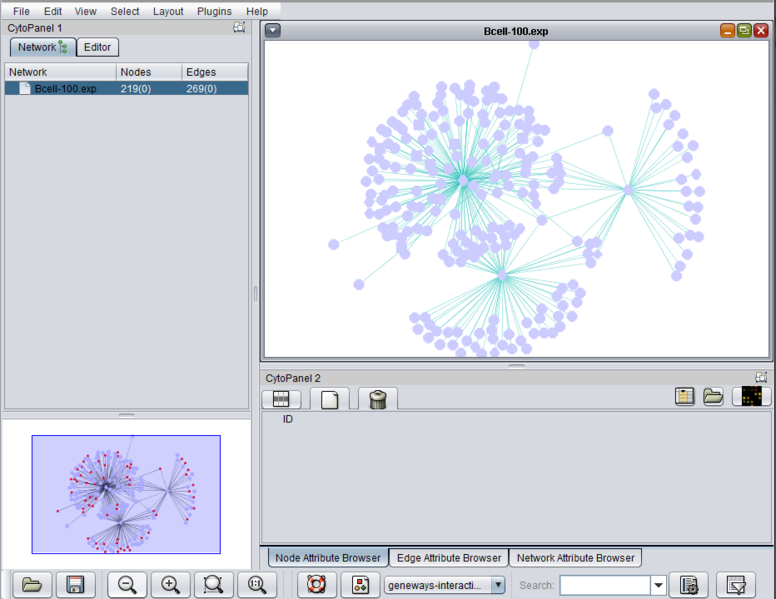Minimize the Bcell-100.exp network window
The height and width of the screenshot is (599, 776).
click(728, 31)
